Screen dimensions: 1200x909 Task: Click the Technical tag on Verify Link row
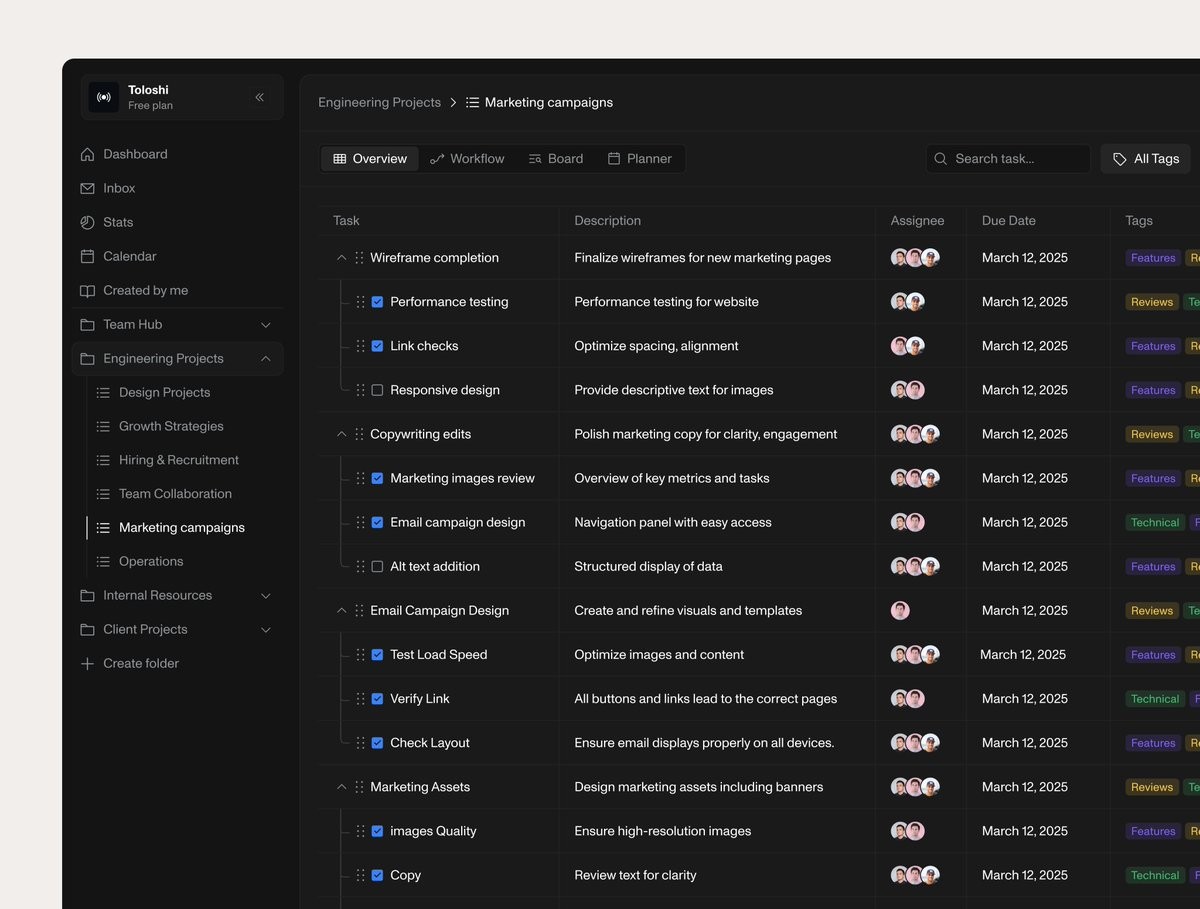pos(1155,699)
